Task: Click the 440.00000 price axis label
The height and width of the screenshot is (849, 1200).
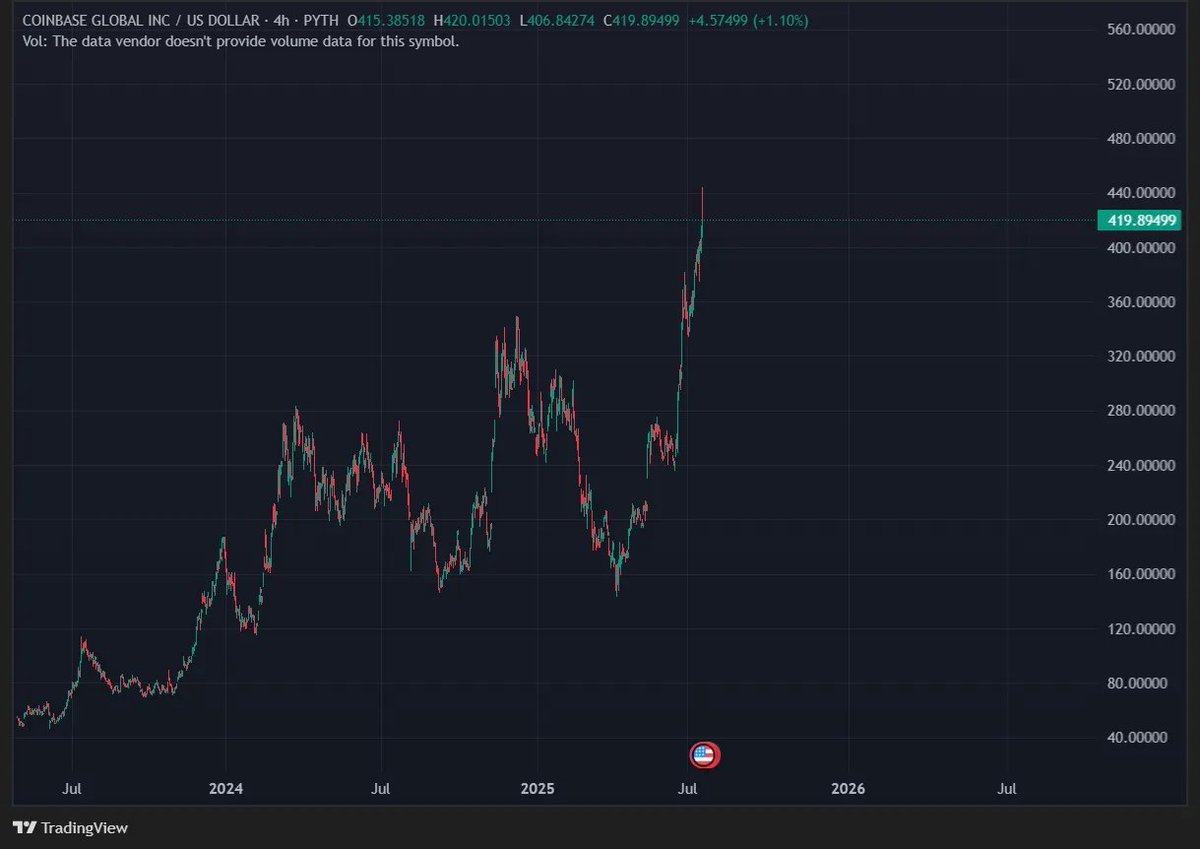Action: click(x=1141, y=192)
